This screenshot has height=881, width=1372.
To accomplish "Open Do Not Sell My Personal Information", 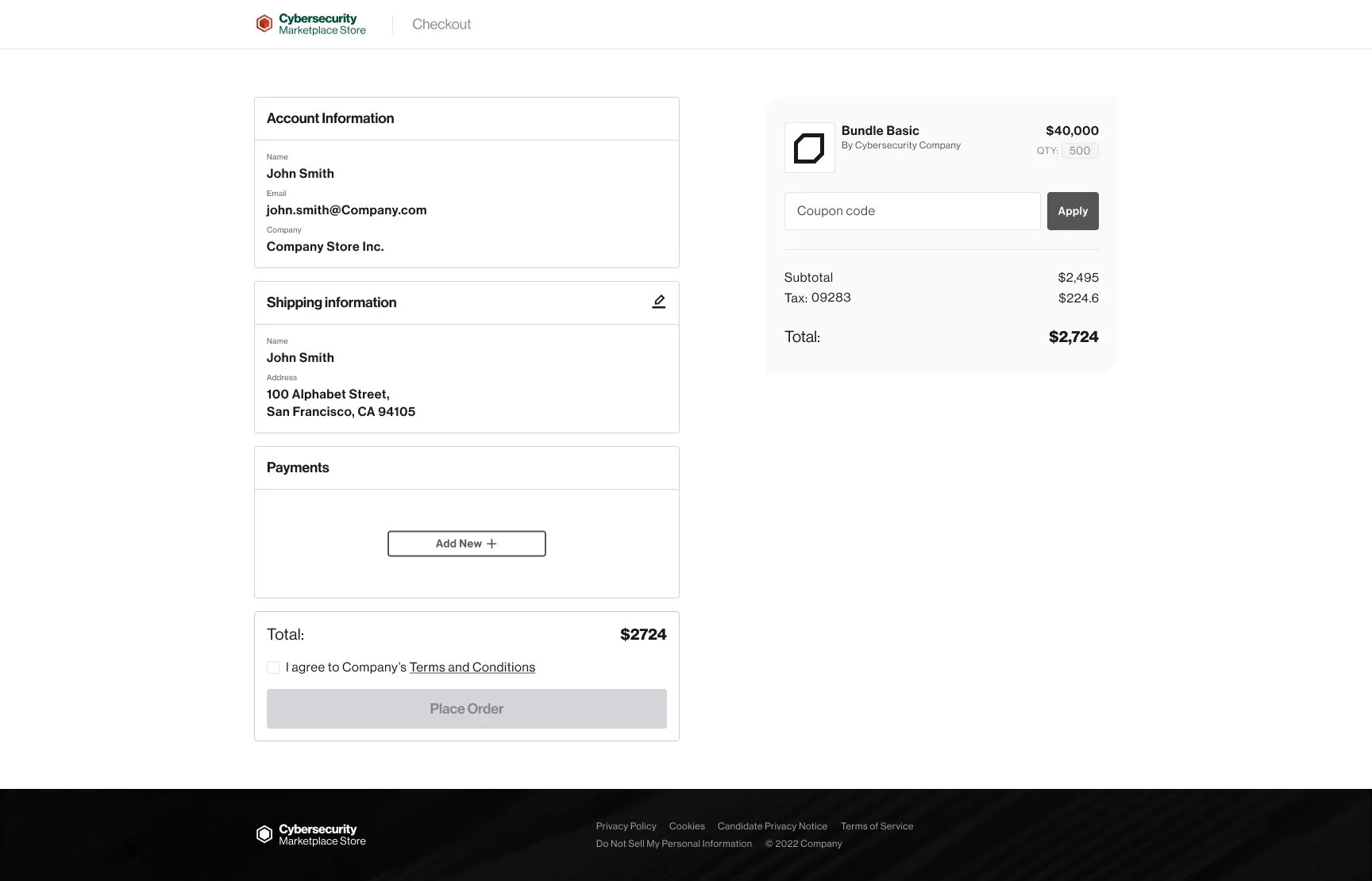I will point(674,844).
